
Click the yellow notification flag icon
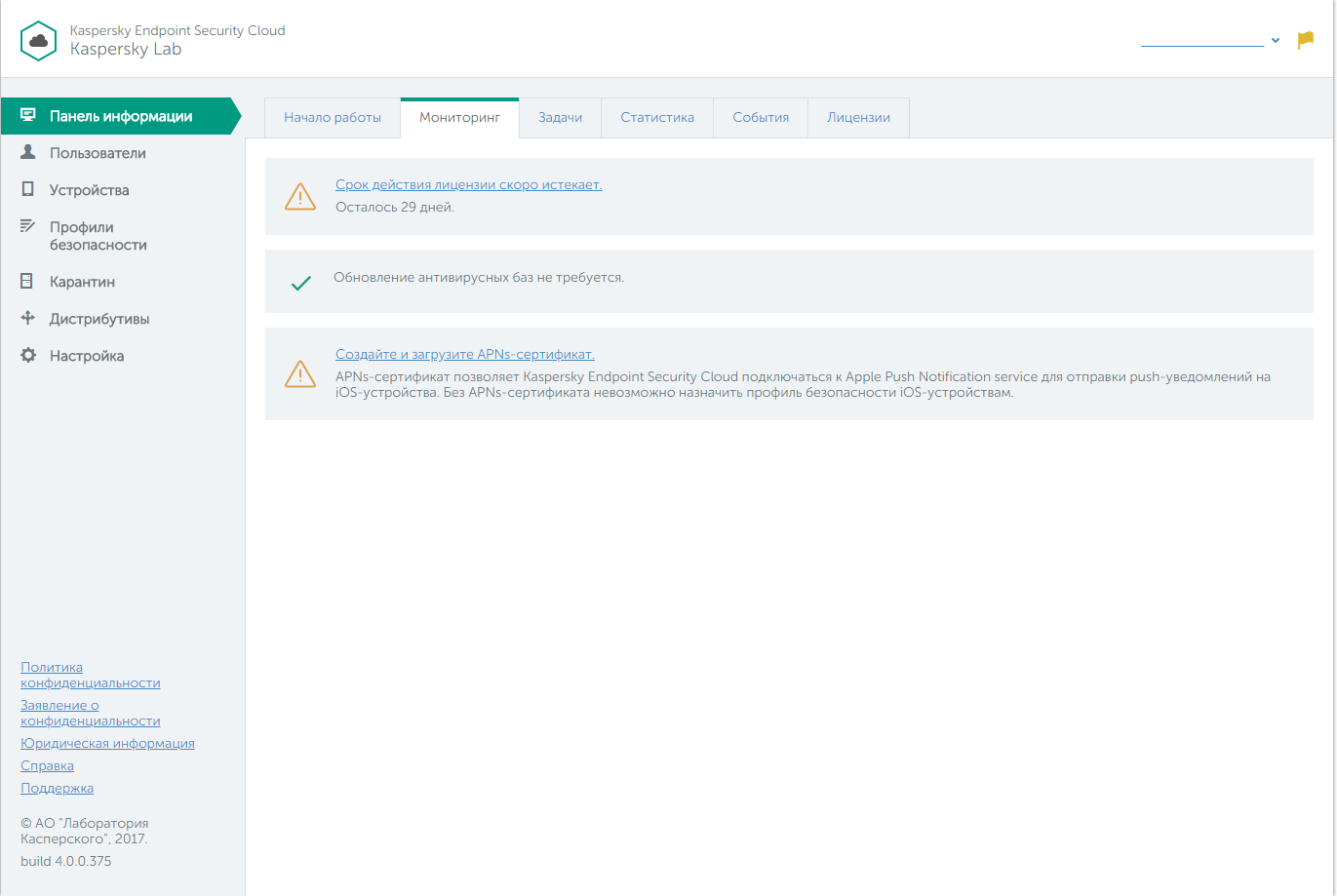[1305, 40]
